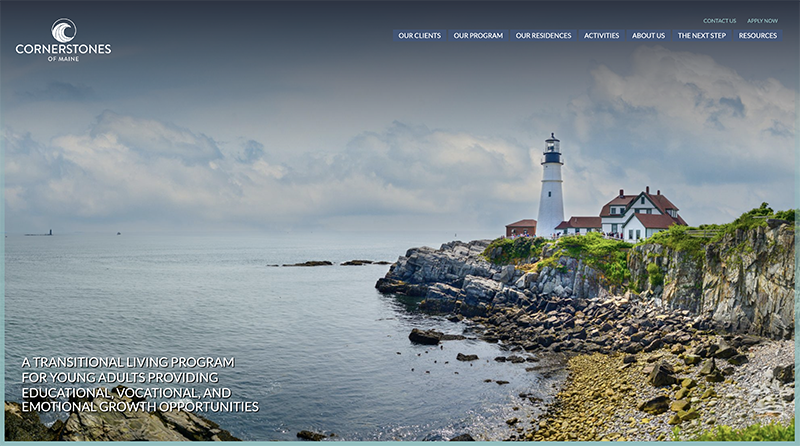
Task: Click the Transitional Living Program headline
Action: pos(140,384)
